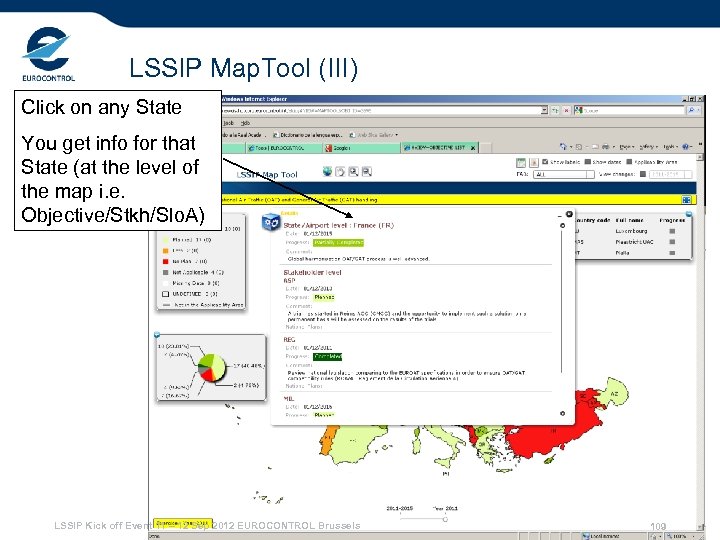Click the Partially Completed progress badge
Image resolution: width=720 pixels, height=540 pixels.
[338, 242]
